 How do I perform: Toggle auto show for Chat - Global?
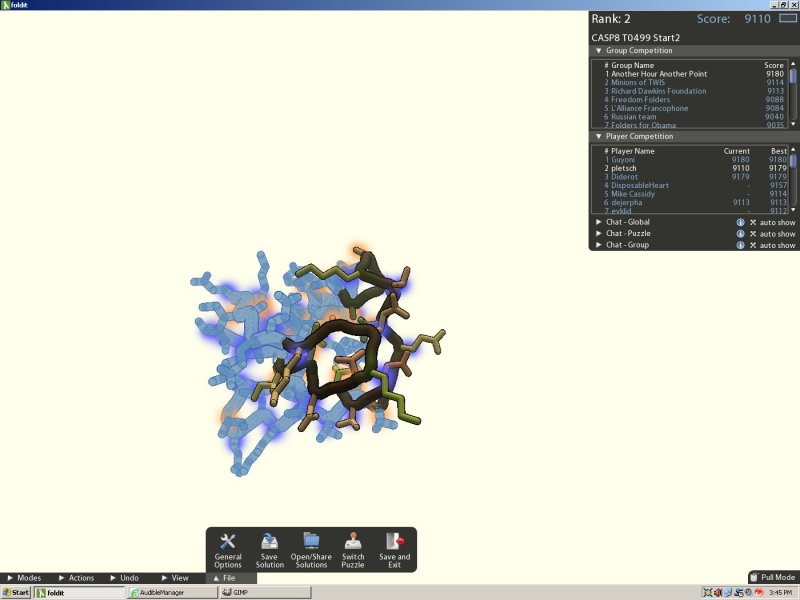[753, 222]
